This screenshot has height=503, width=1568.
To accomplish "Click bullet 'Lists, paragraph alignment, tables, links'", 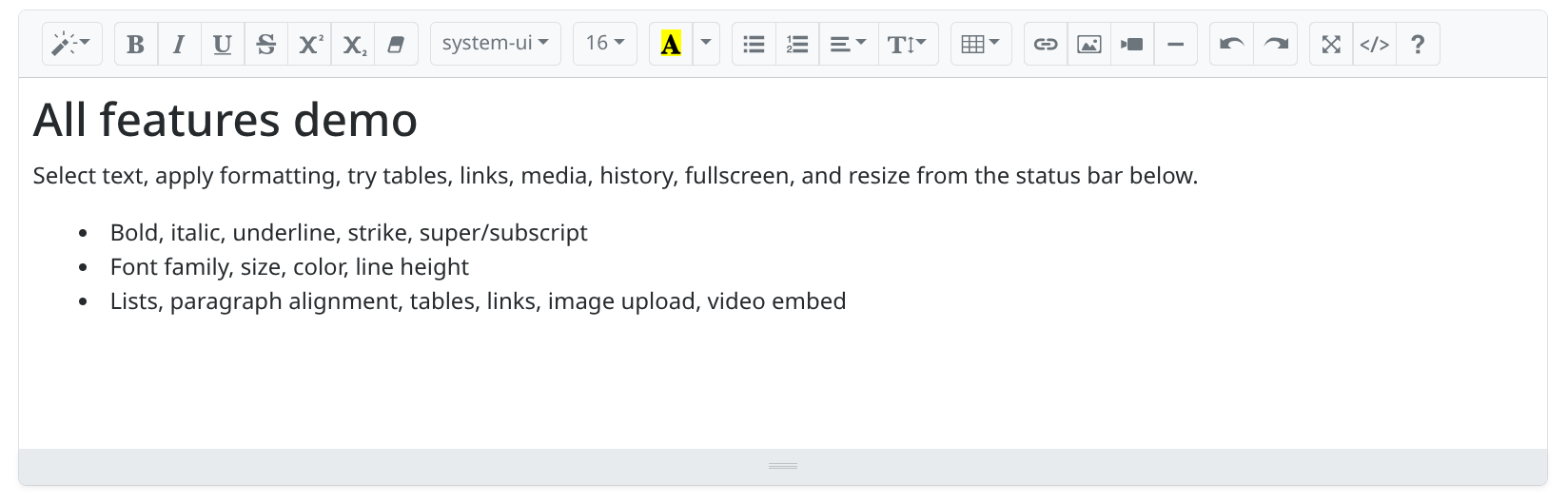I will coord(478,301).
